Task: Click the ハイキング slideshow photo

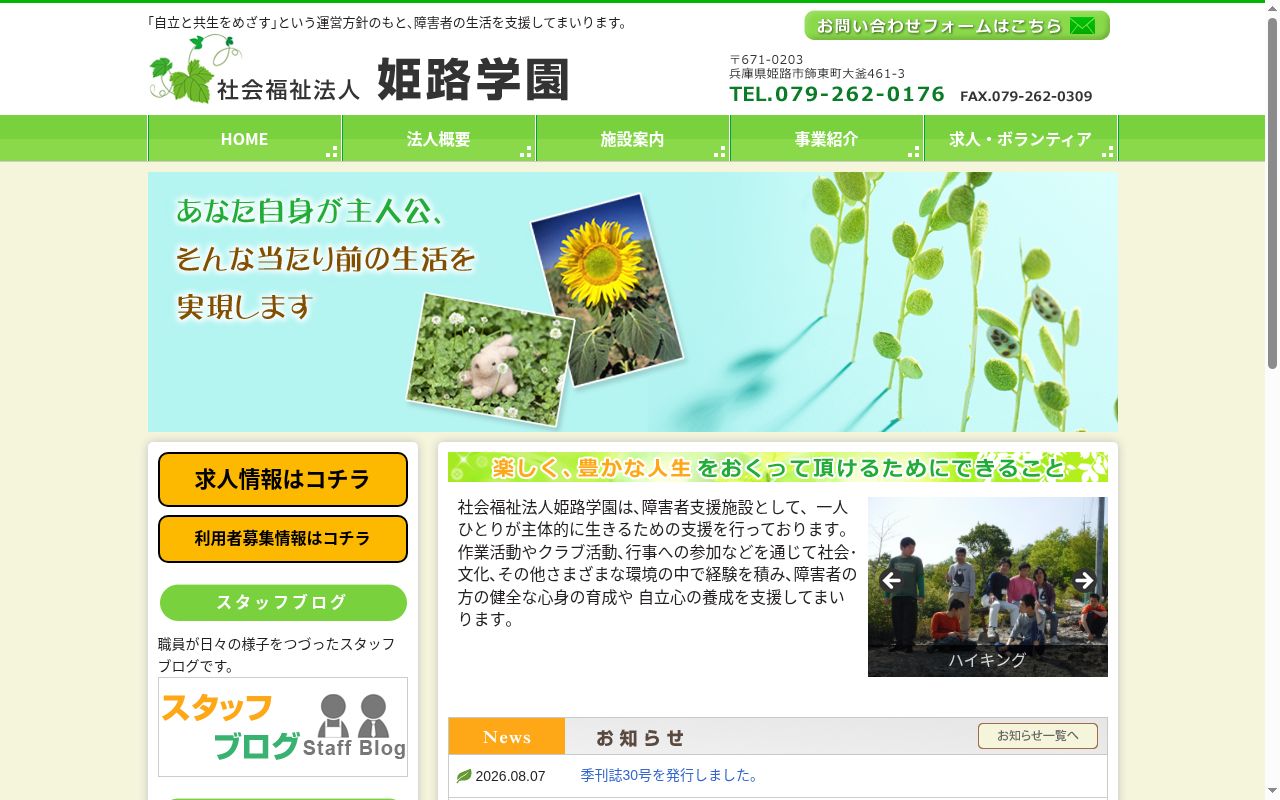Action: click(988, 587)
